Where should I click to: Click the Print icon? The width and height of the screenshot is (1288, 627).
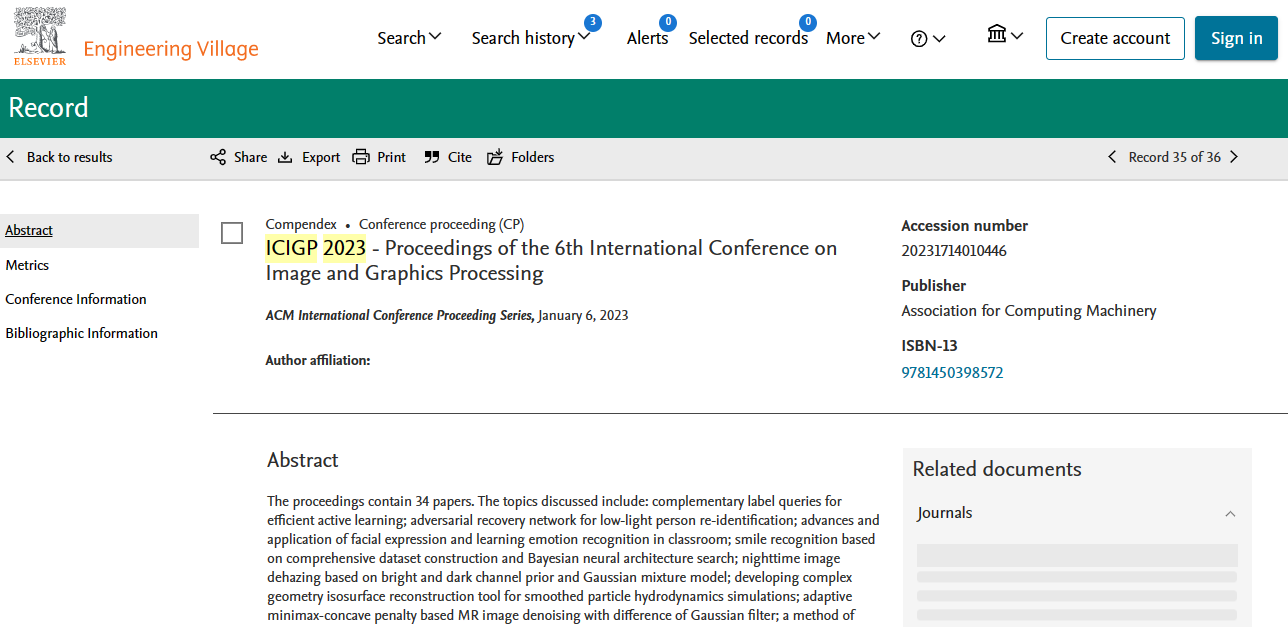tap(361, 157)
